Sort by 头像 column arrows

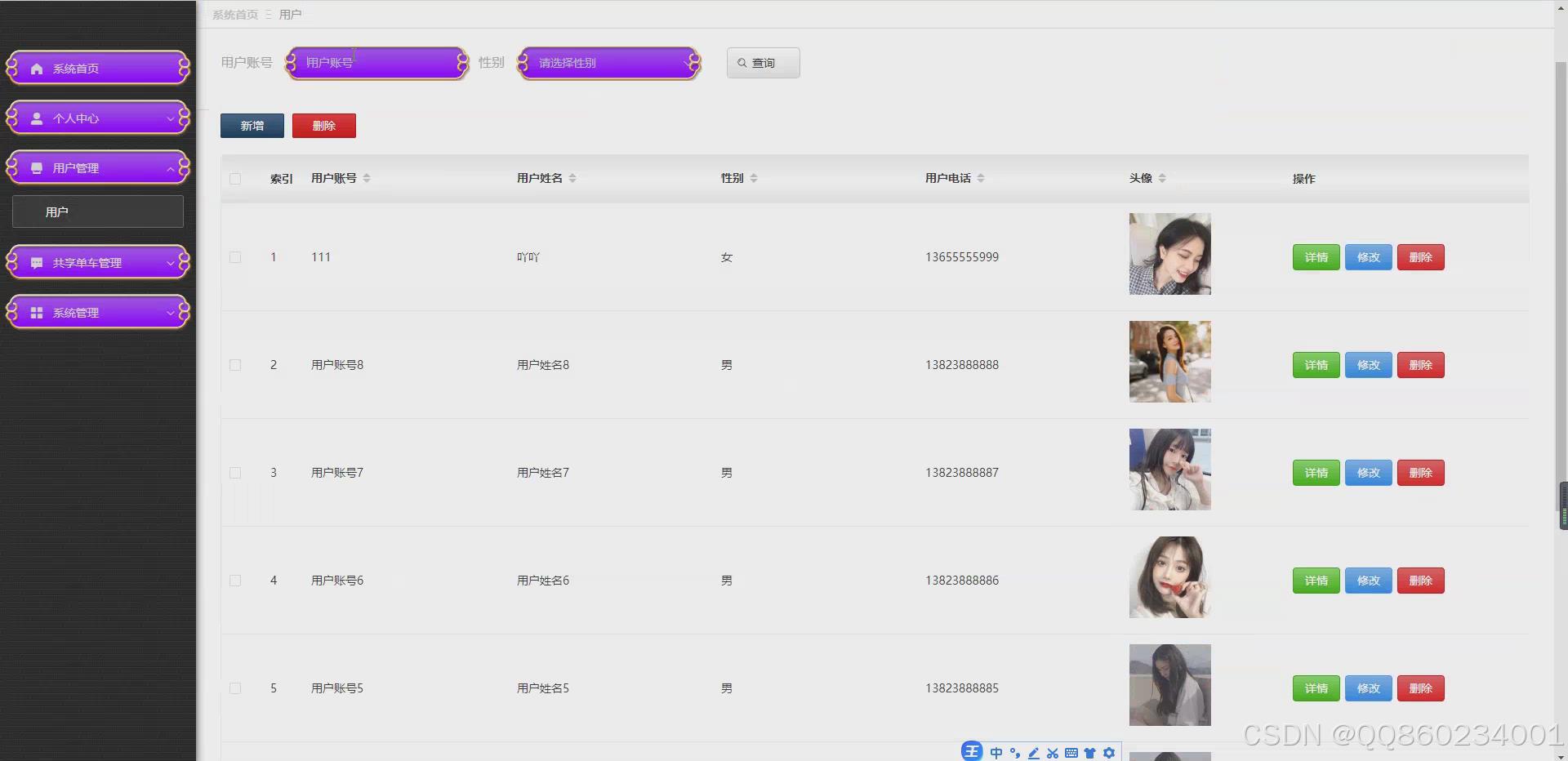pyautogui.click(x=1162, y=178)
